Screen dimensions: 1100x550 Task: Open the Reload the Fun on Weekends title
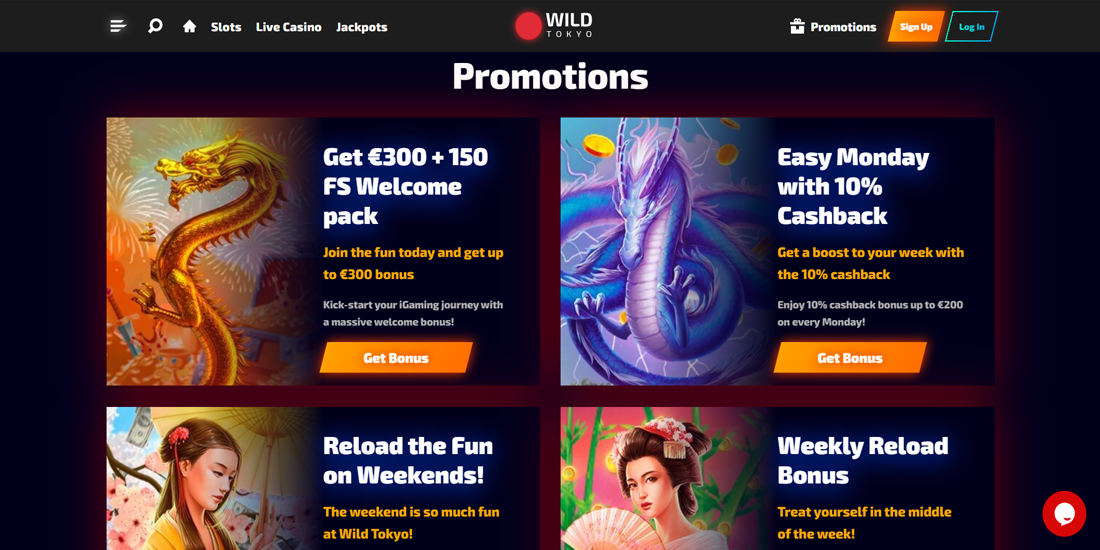coord(408,460)
